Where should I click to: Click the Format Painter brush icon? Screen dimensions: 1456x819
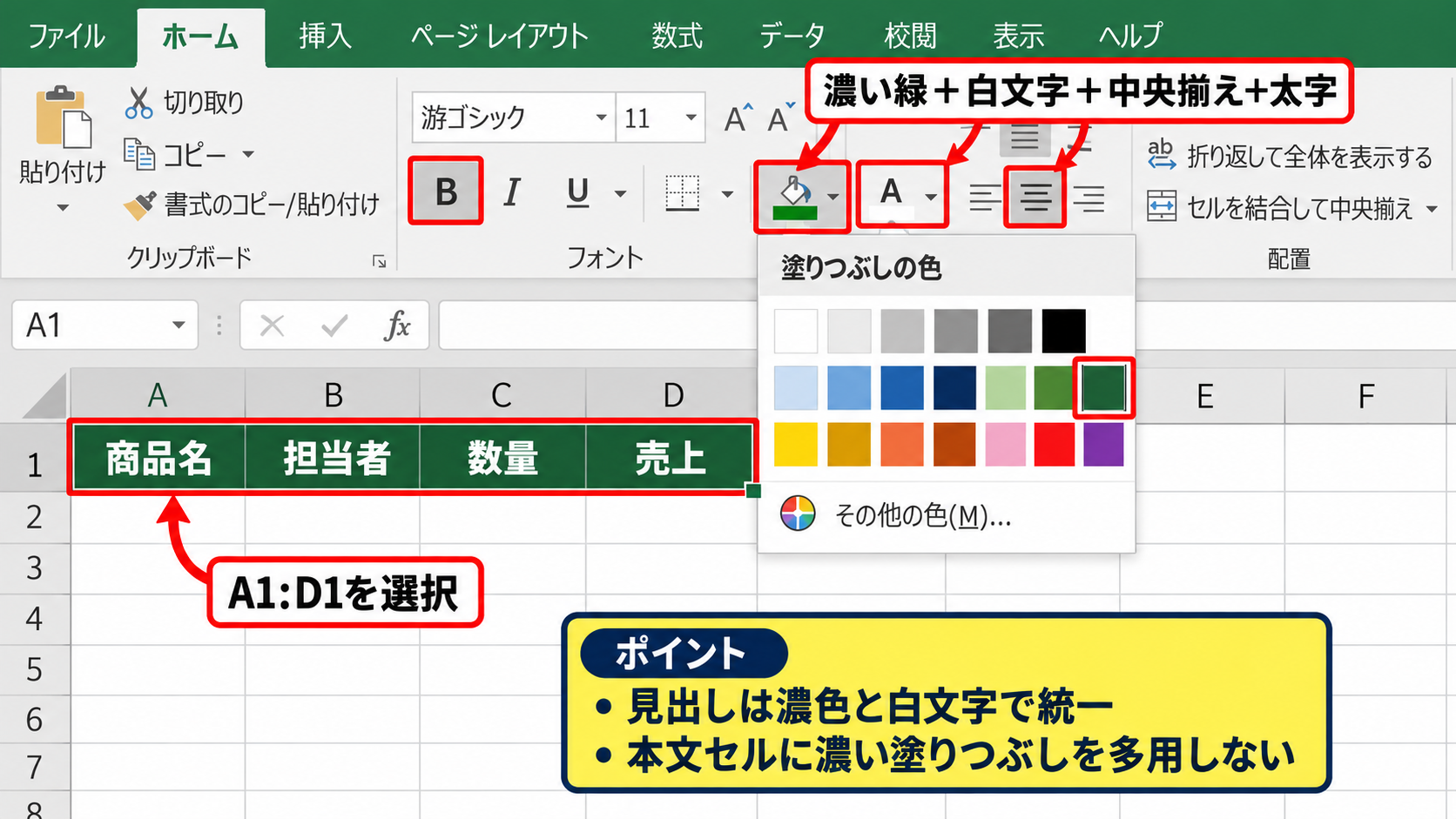click(x=139, y=205)
